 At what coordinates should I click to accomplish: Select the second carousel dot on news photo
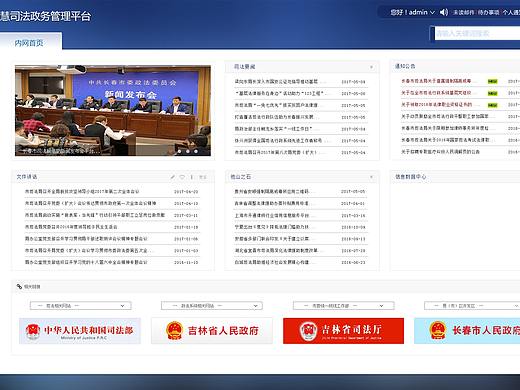click(x=188, y=151)
